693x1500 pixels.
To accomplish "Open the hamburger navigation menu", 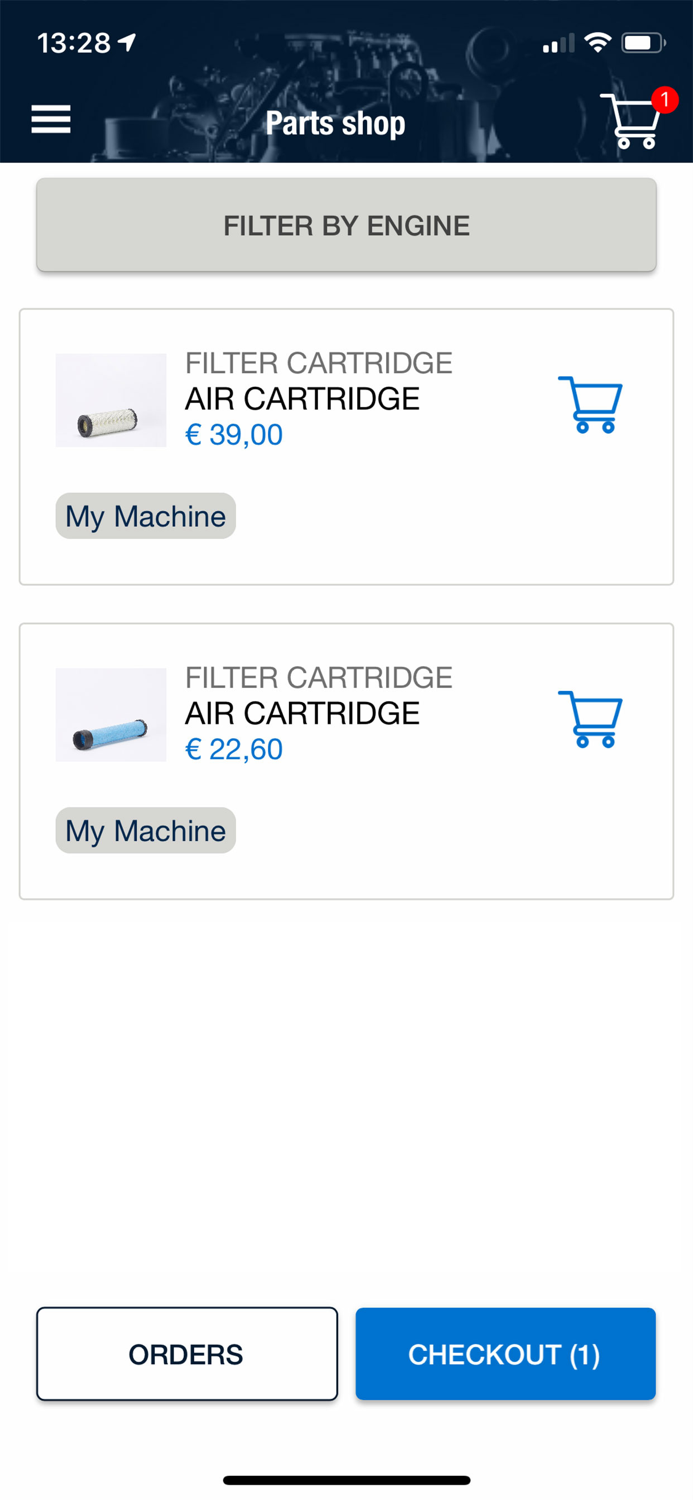I will pos(50,119).
